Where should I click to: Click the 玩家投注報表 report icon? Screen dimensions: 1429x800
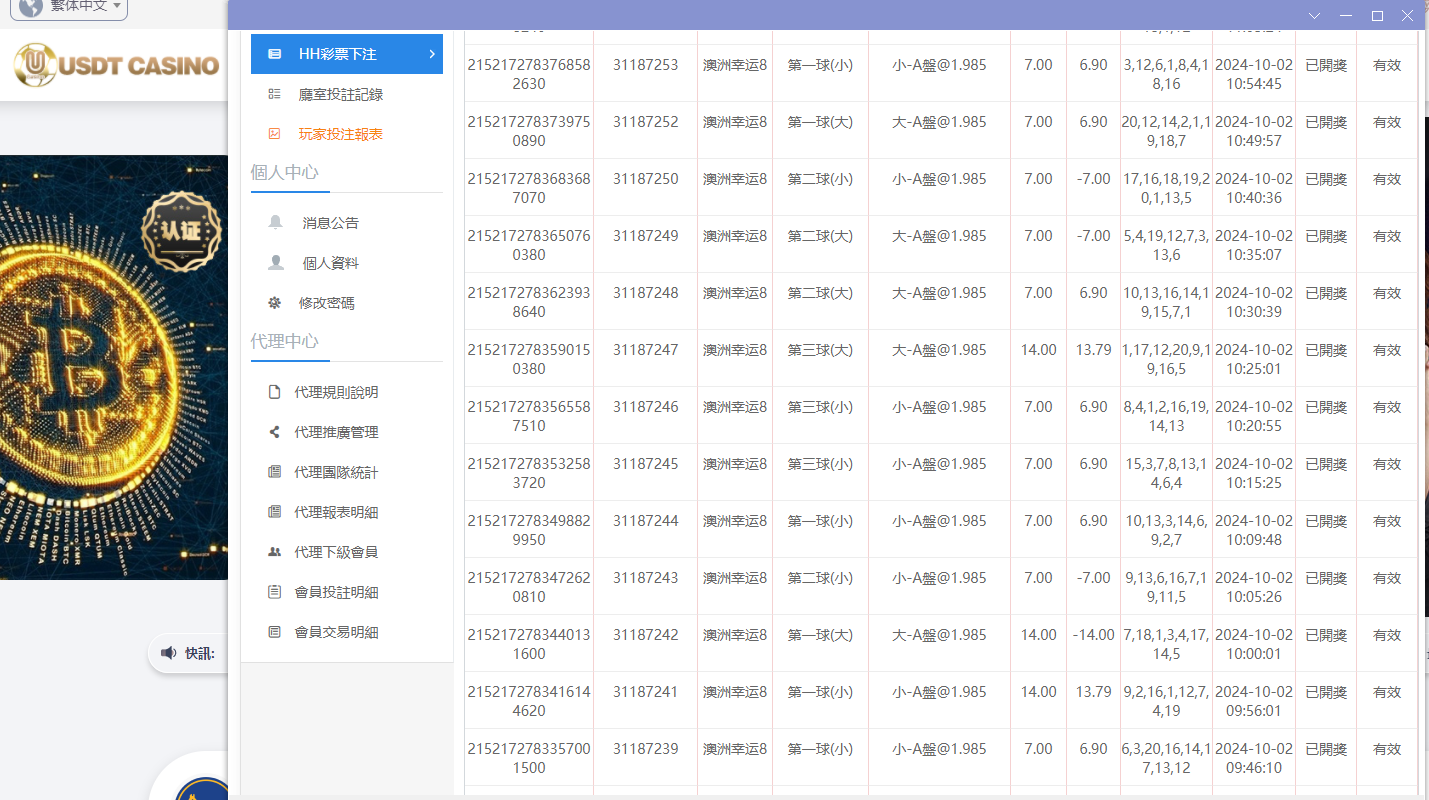tap(275, 133)
